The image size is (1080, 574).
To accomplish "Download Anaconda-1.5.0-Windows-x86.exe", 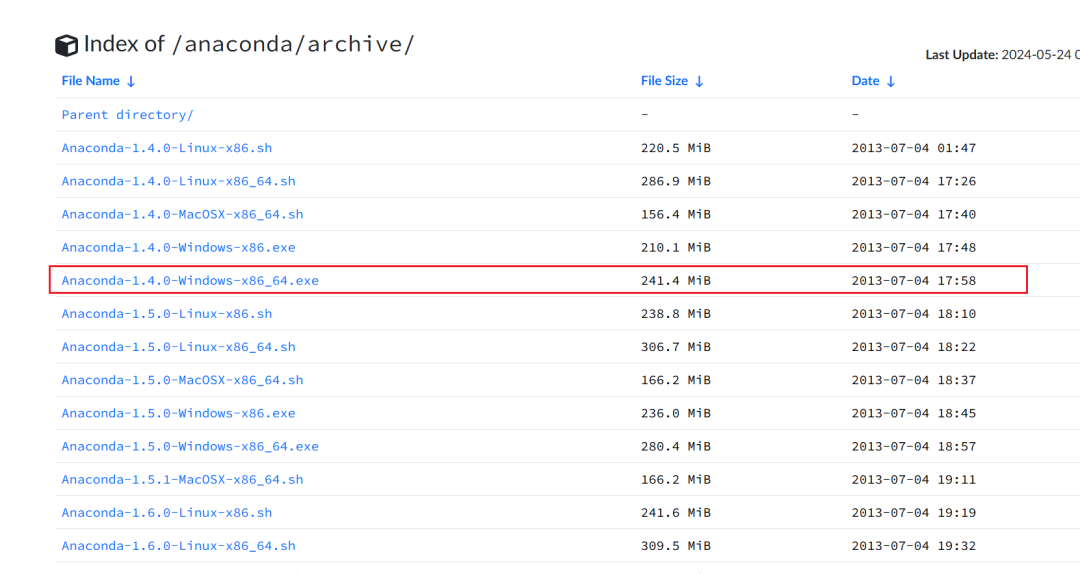I will click(x=178, y=413).
